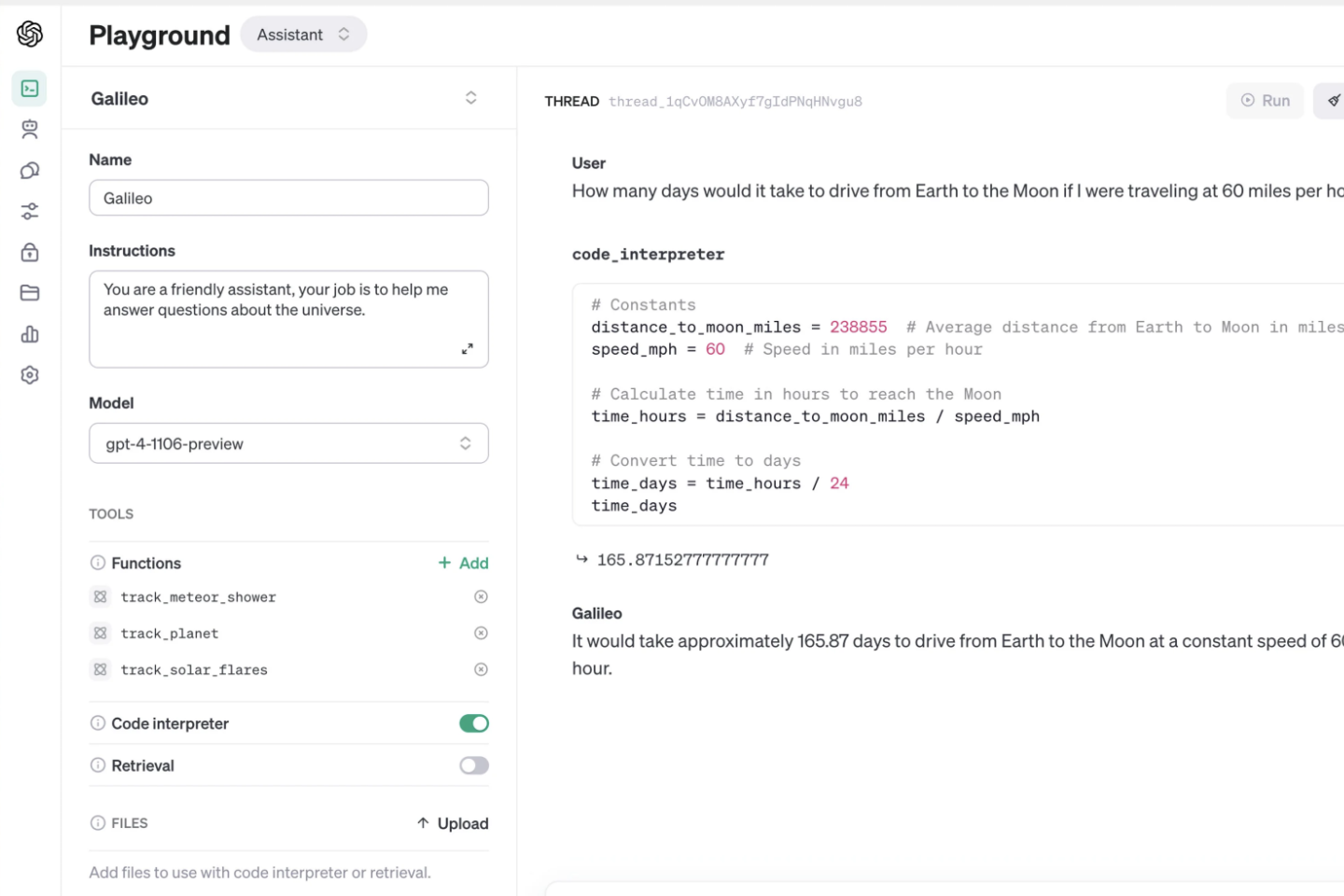The image size is (1344, 896).
Task: Open the Playground terminal sidebar icon
Action: tap(30, 89)
